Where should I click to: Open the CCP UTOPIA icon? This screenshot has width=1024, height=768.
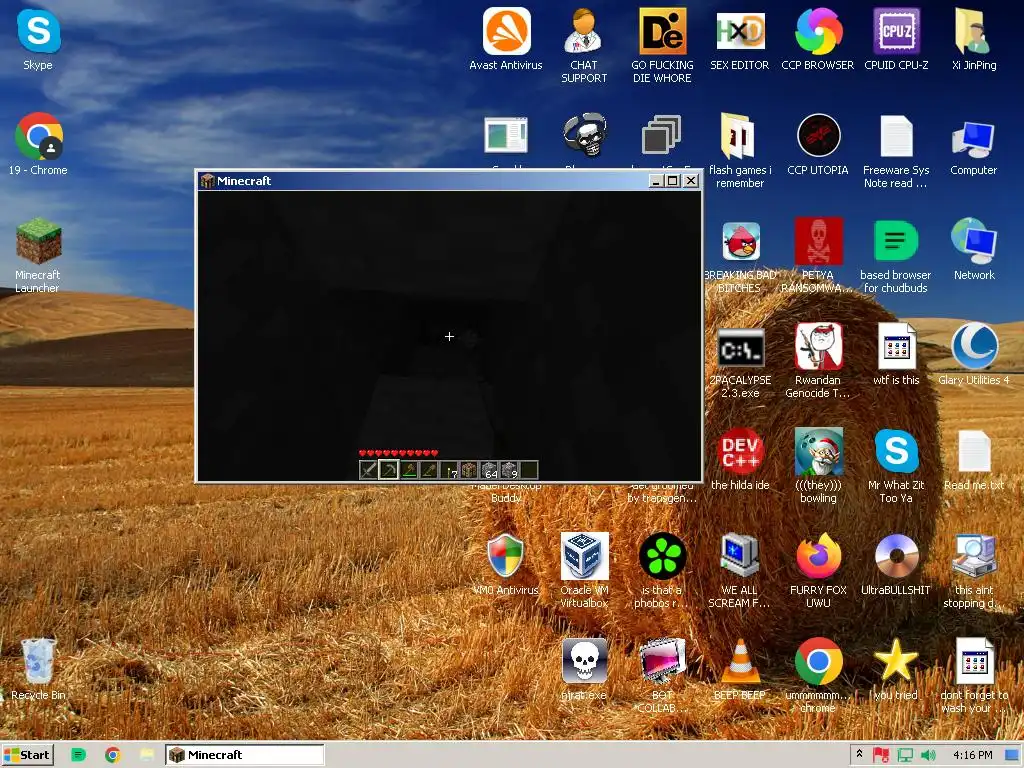(x=818, y=144)
